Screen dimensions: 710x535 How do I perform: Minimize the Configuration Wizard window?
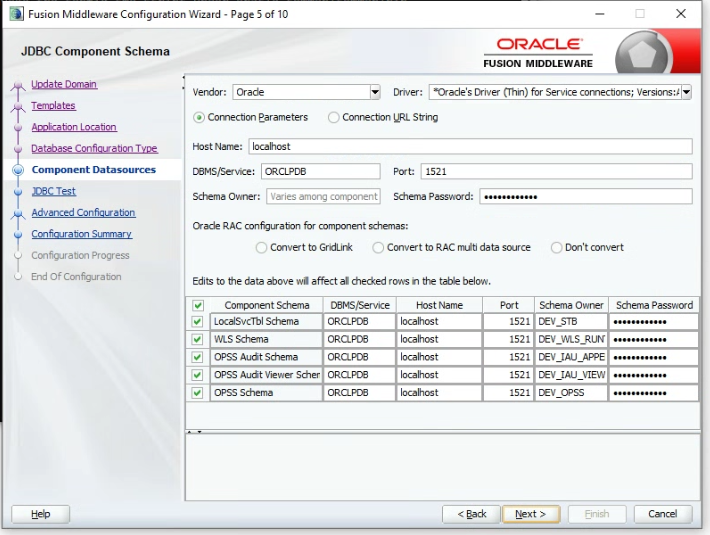tap(600, 14)
